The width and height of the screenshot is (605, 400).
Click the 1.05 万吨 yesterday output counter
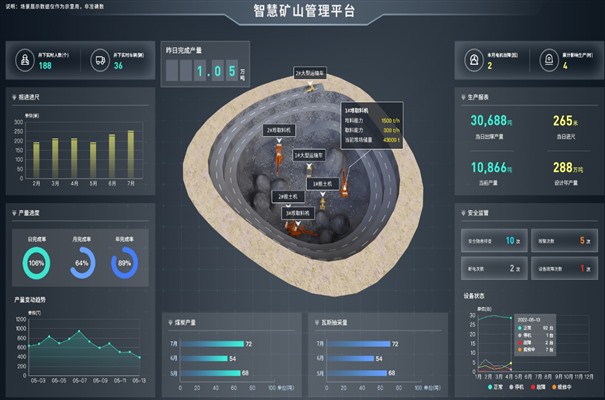tap(206, 71)
